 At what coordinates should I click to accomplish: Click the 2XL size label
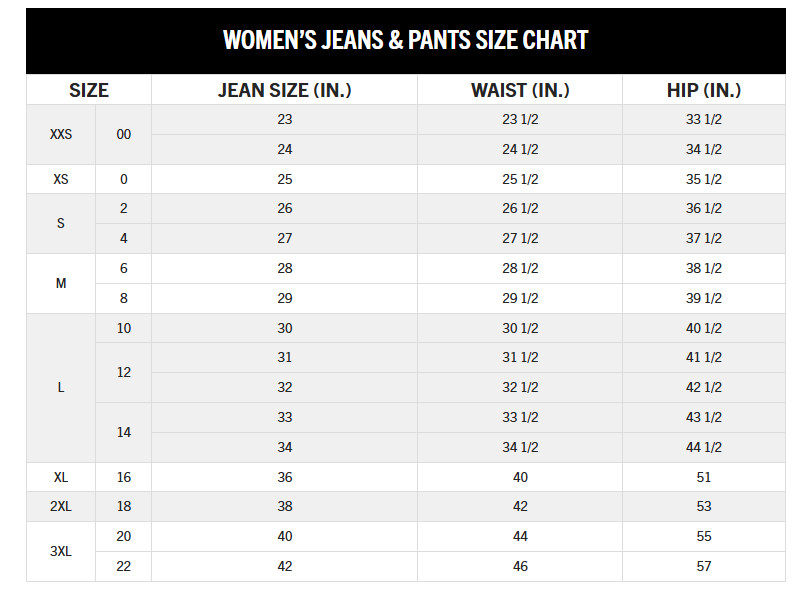pyautogui.click(x=61, y=507)
